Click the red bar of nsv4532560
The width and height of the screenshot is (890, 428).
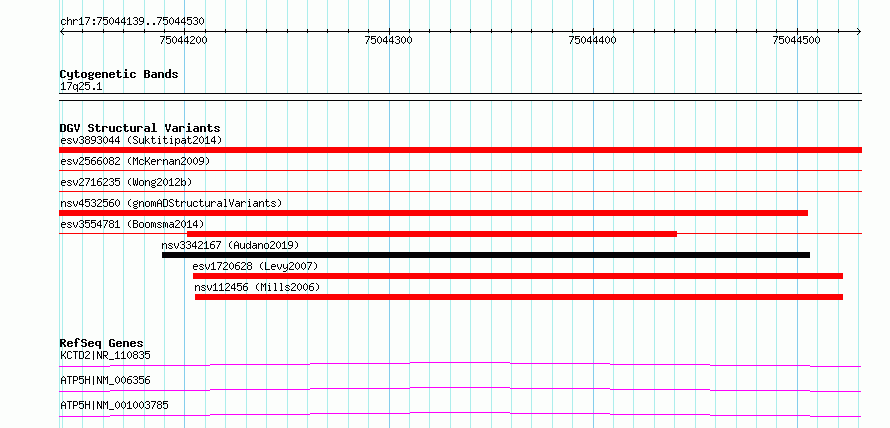pyautogui.click(x=434, y=213)
